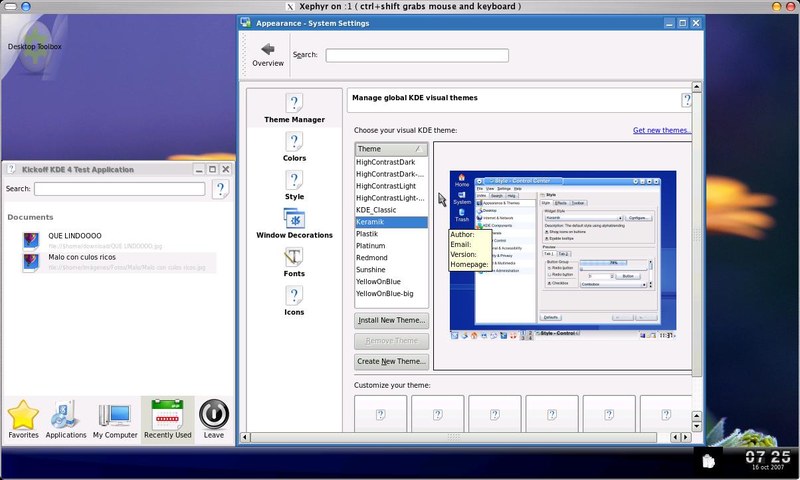Viewport: 800px width, 480px height.
Task: Click the help icon in themes header
Action: [686, 100]
